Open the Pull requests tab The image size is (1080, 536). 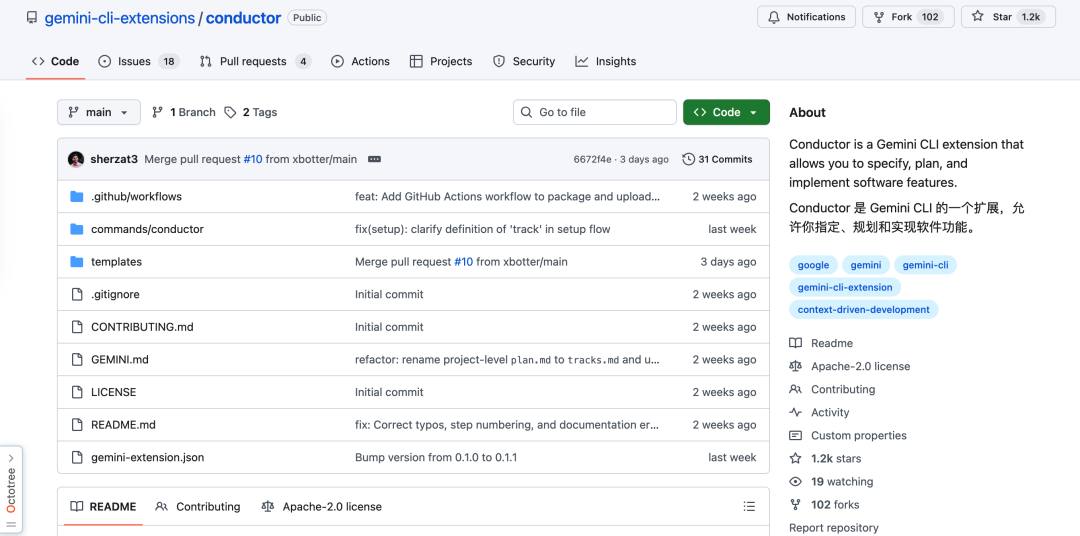[x=254, y=62]
